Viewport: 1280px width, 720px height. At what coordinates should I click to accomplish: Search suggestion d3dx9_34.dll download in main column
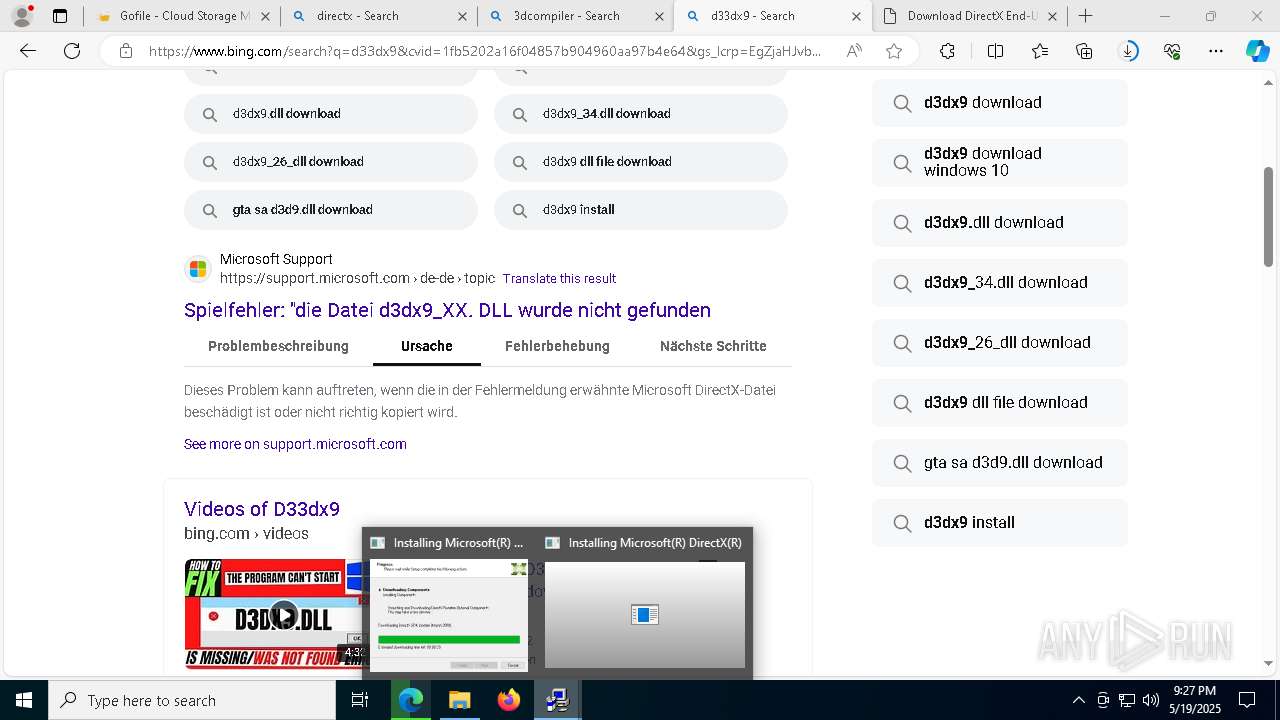point(641,114)
